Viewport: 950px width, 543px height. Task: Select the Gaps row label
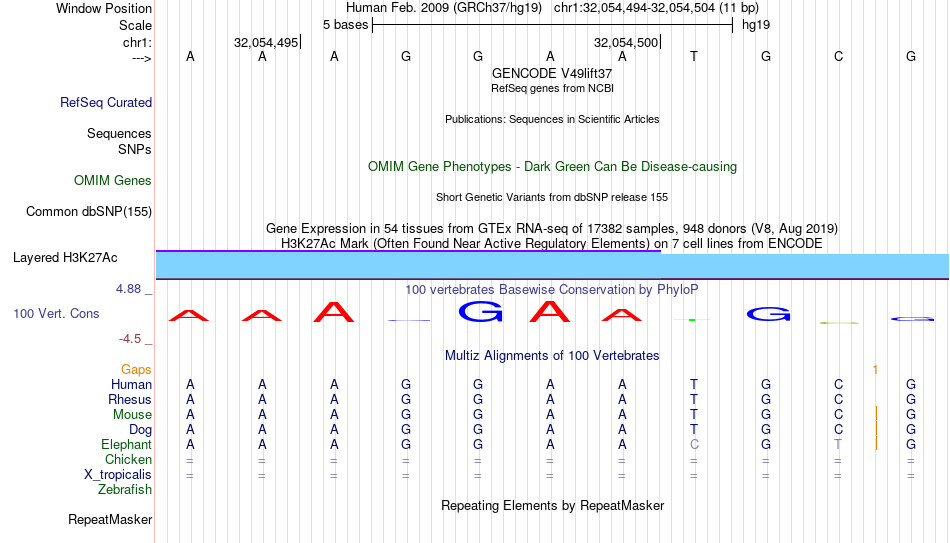tap(136, 370)
